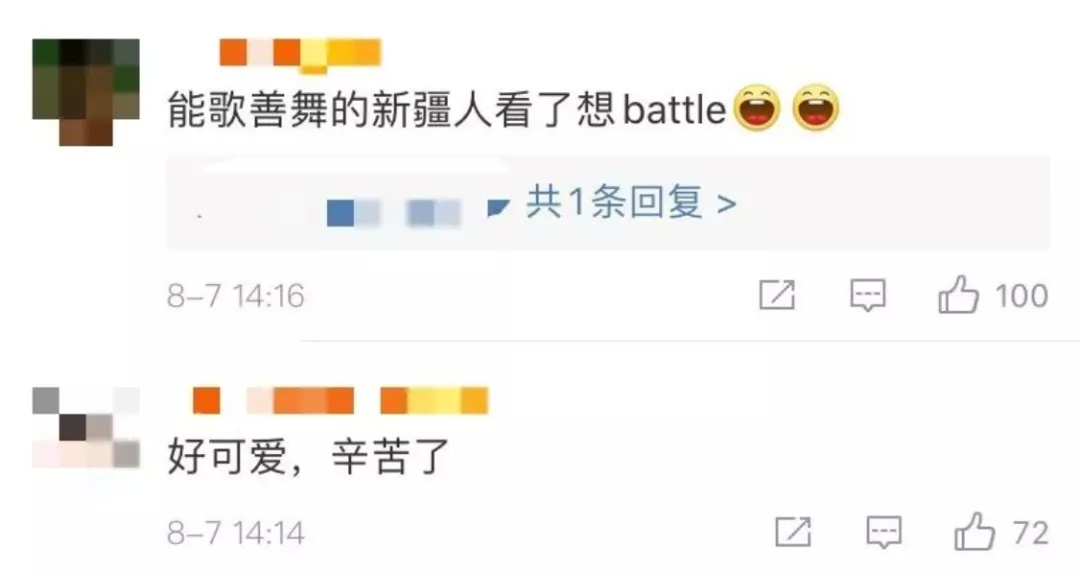This screenshot has width=1080, height=574.
Task: Click the second laughing emoji
Action: point(816,108)
